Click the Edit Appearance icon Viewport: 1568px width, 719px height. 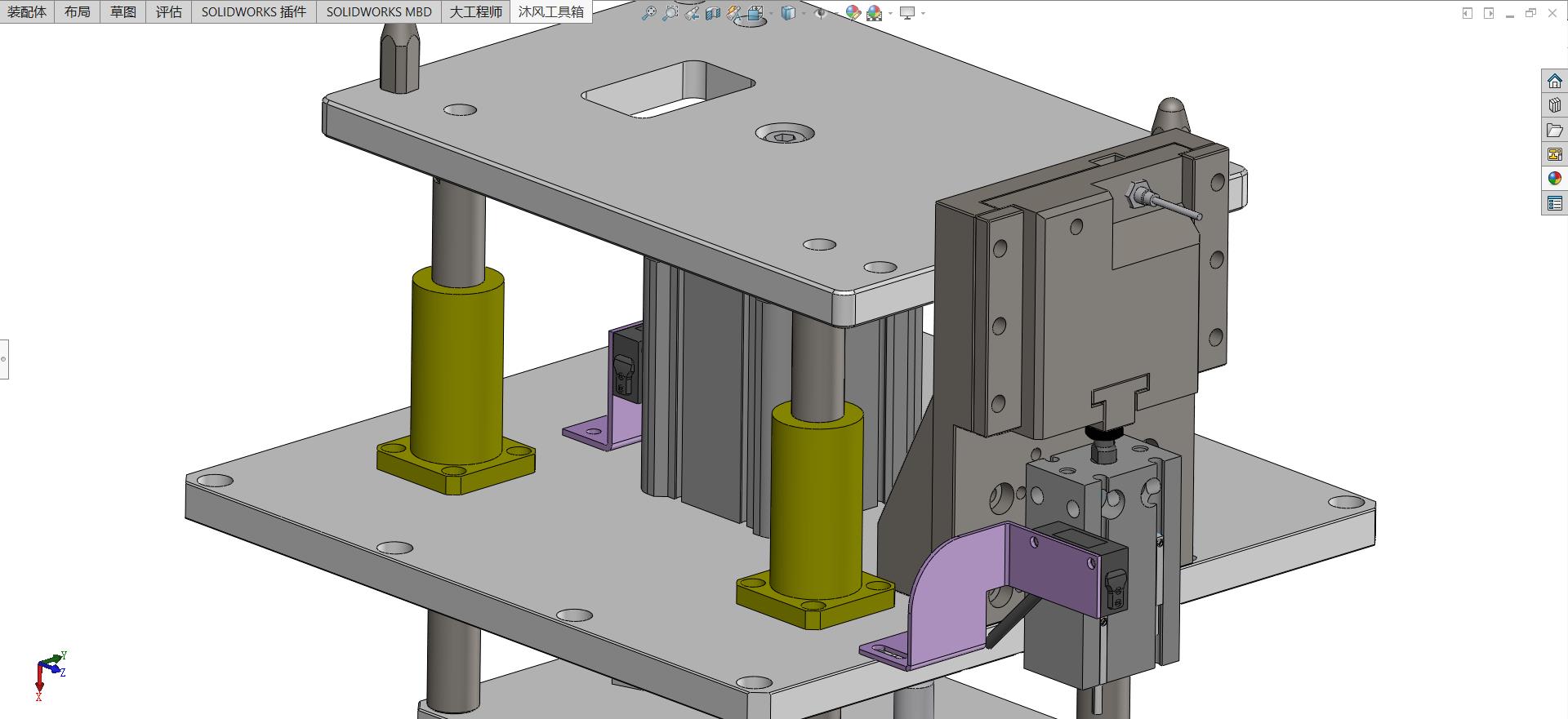853,13
